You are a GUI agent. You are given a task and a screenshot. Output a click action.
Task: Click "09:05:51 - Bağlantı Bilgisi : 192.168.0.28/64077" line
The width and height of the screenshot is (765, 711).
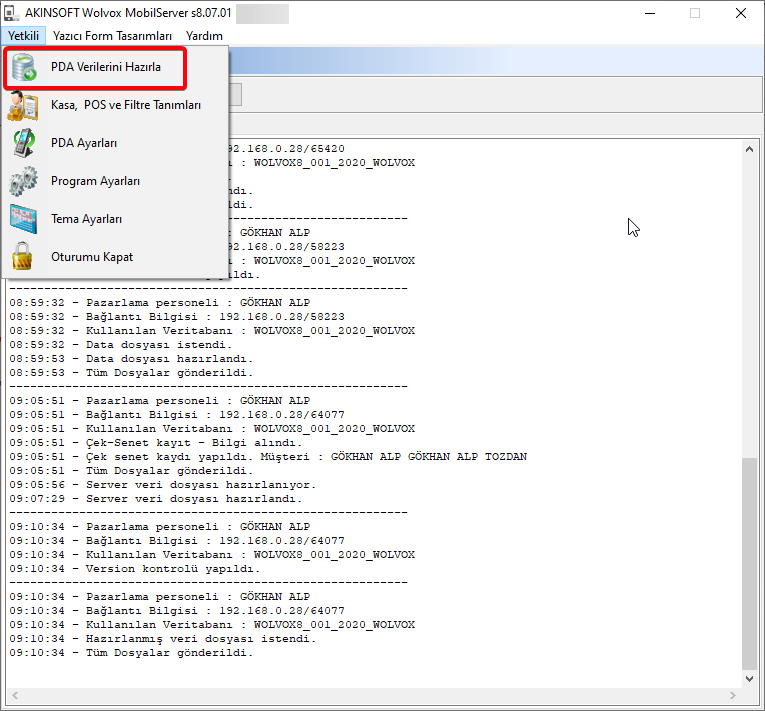click(177, 415)
